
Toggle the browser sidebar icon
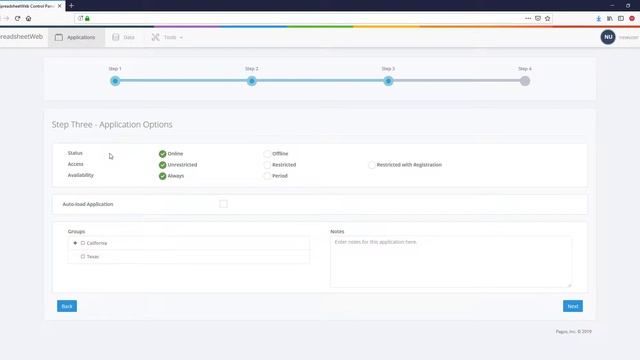[621, 18]
